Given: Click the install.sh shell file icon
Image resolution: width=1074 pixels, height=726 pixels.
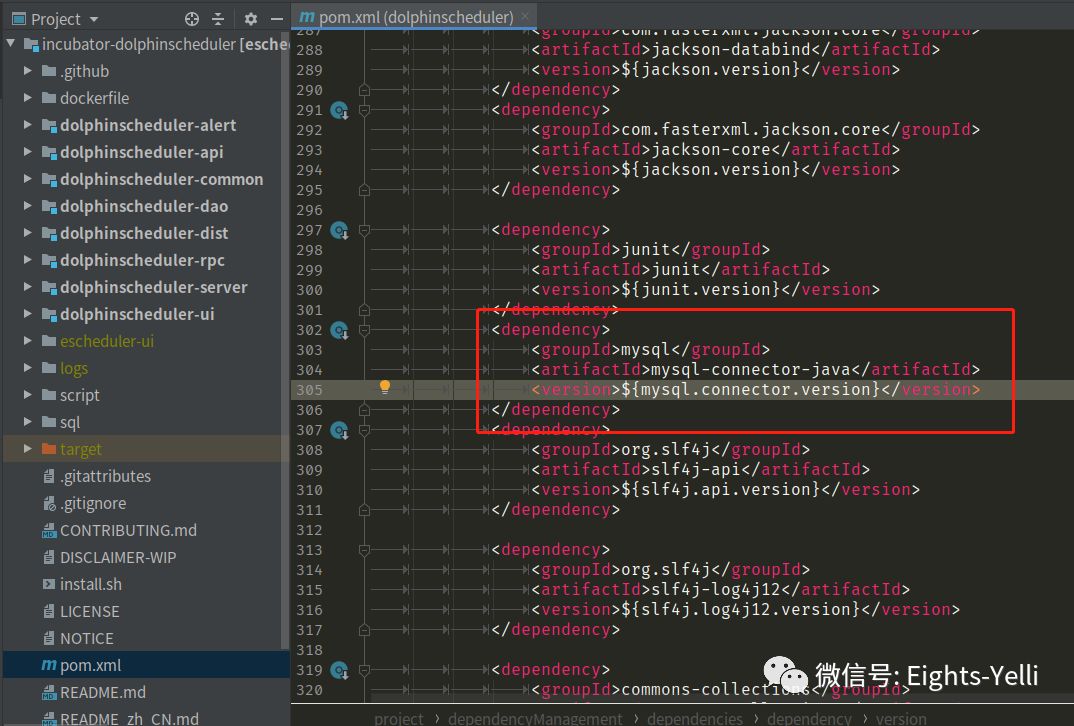Looking at the screenshot, I should click(x=49, y=584).
